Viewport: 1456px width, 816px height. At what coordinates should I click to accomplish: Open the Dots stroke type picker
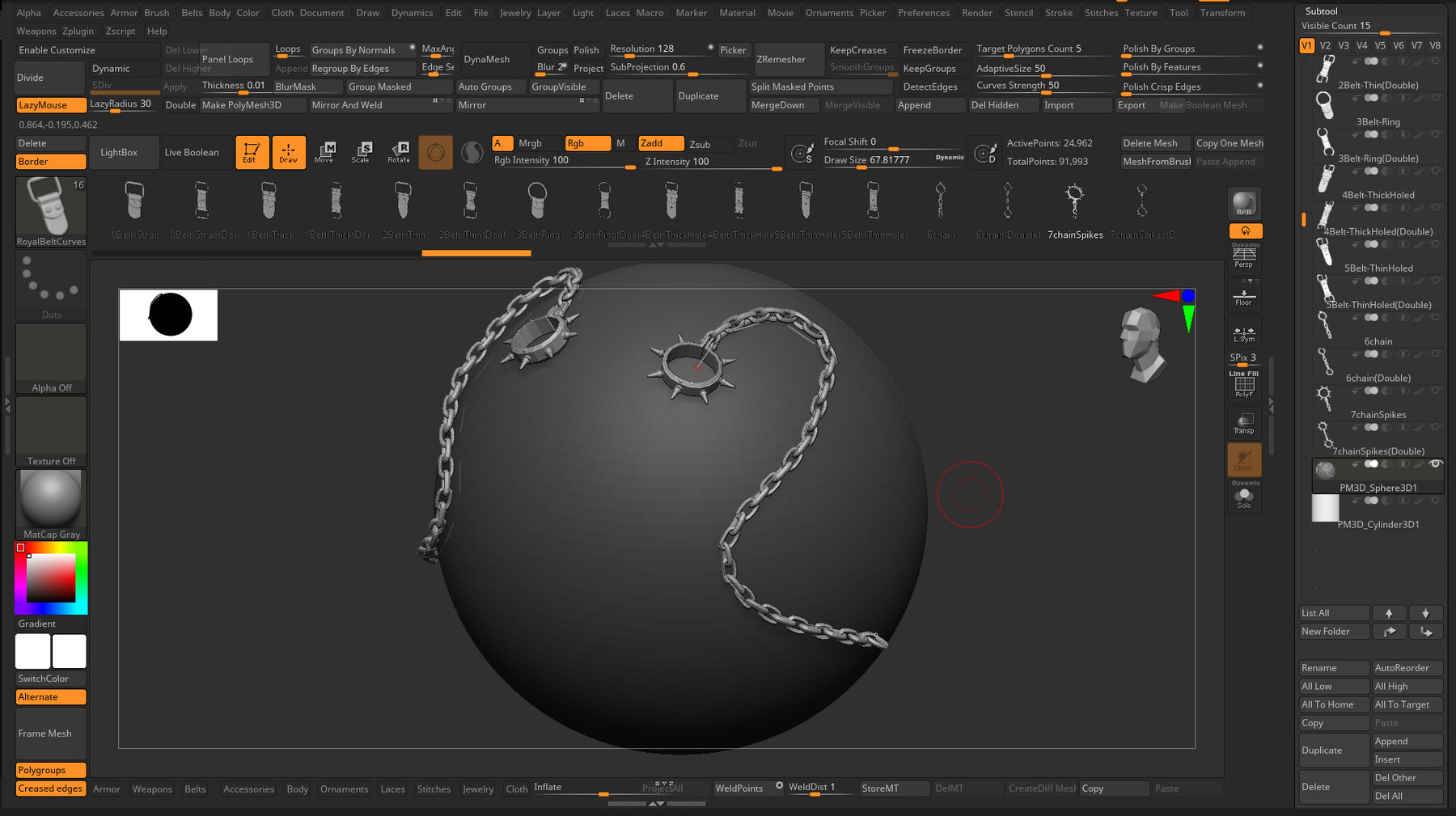51,285
